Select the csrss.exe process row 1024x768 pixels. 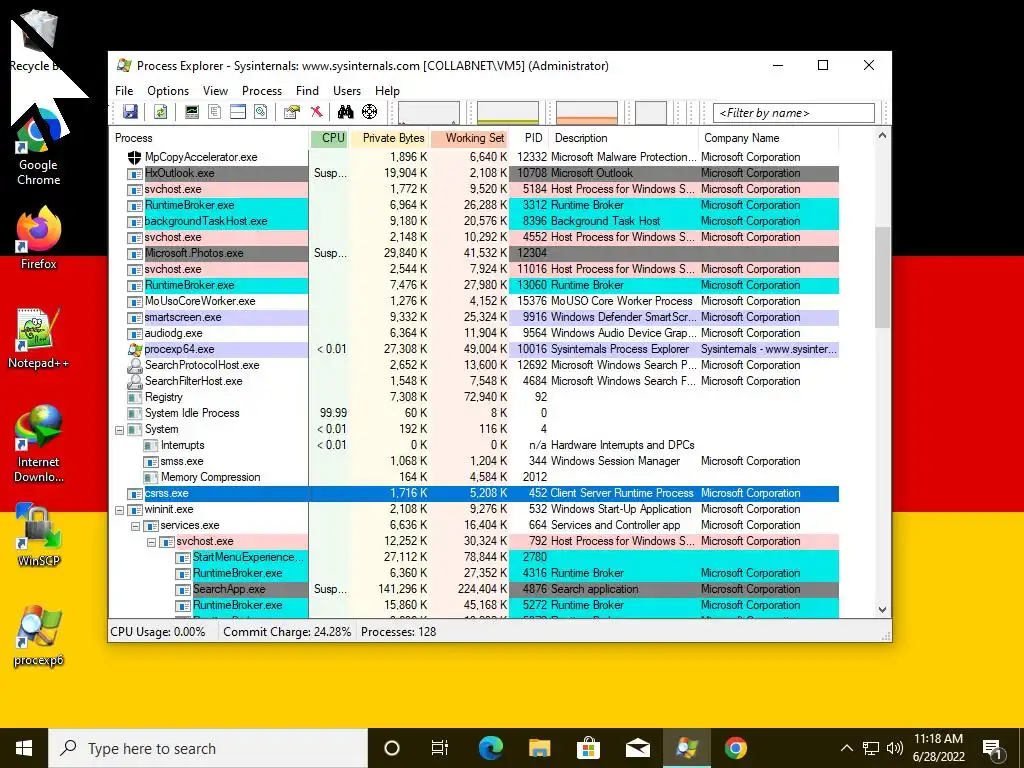click(x=474, y=494)
